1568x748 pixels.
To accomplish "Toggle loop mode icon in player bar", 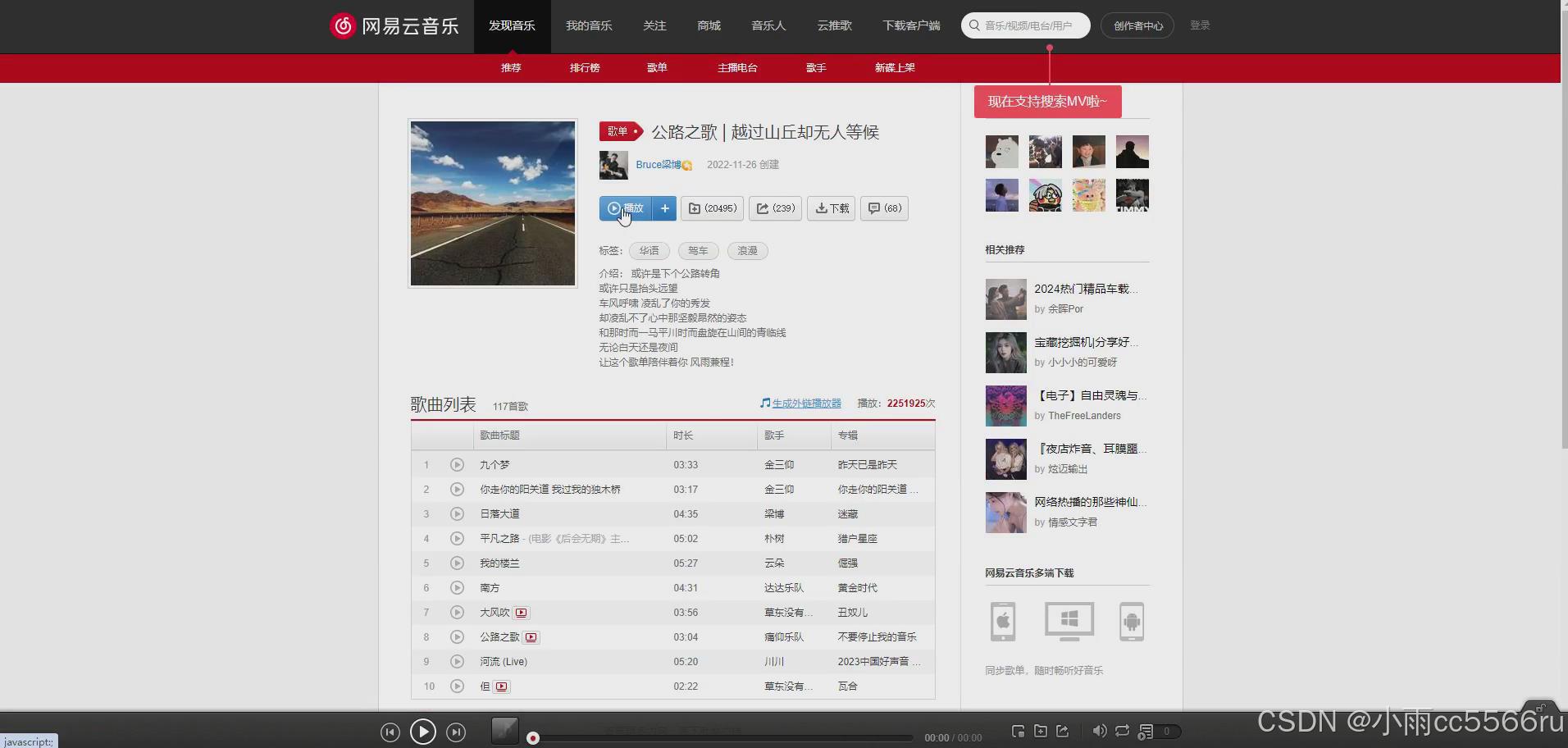I will [x=1122, y=731].
